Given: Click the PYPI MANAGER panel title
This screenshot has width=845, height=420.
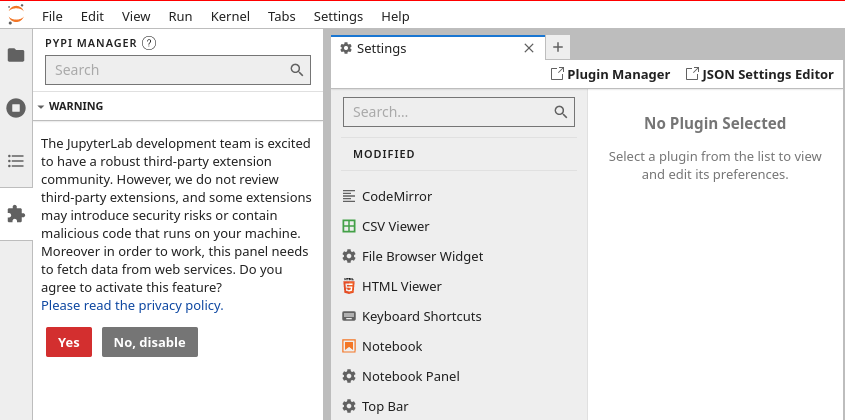Looking at the screenshot, I should 91,43.
